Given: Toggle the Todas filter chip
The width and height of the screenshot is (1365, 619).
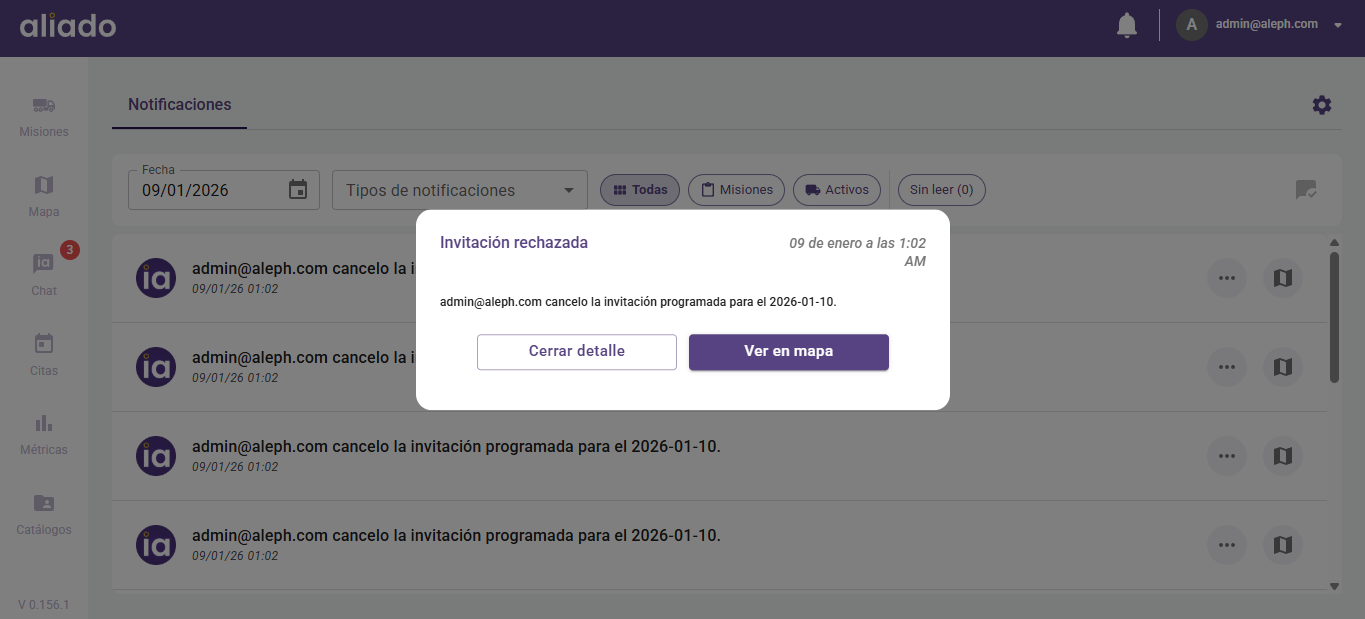Looking at the screenshot, I should (x=640, y=190).
